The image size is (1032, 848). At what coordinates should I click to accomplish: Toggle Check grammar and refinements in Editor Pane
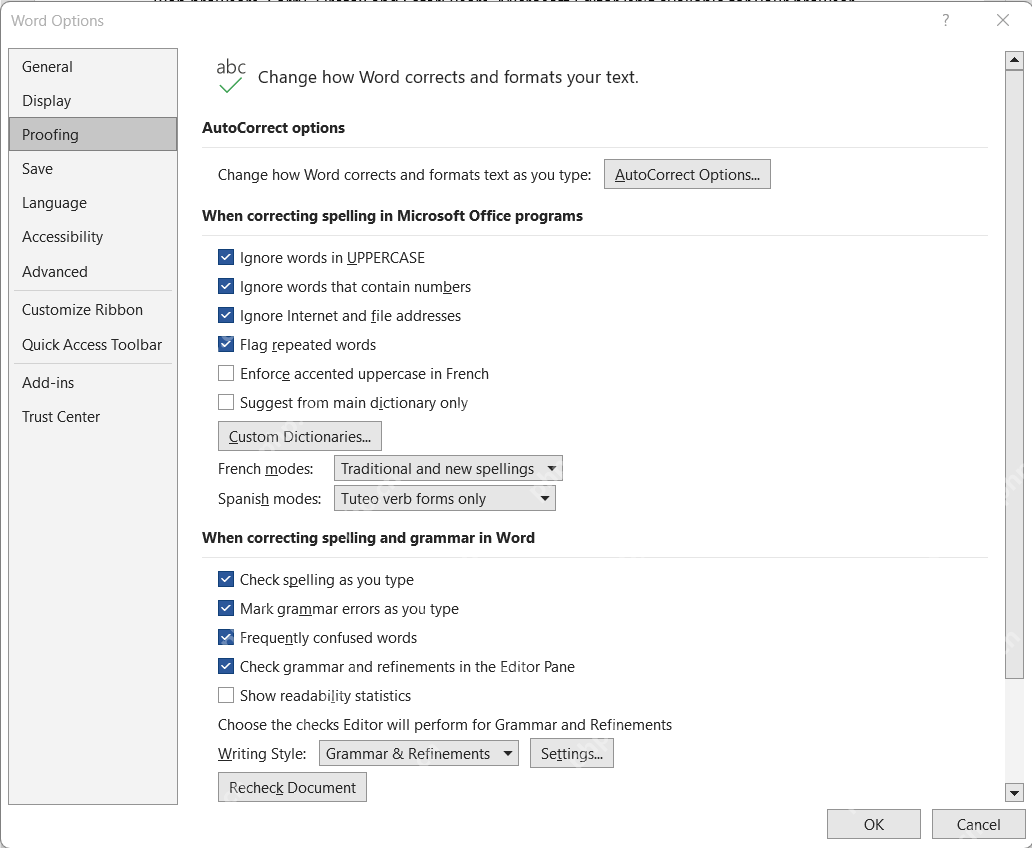pos(226,666)
